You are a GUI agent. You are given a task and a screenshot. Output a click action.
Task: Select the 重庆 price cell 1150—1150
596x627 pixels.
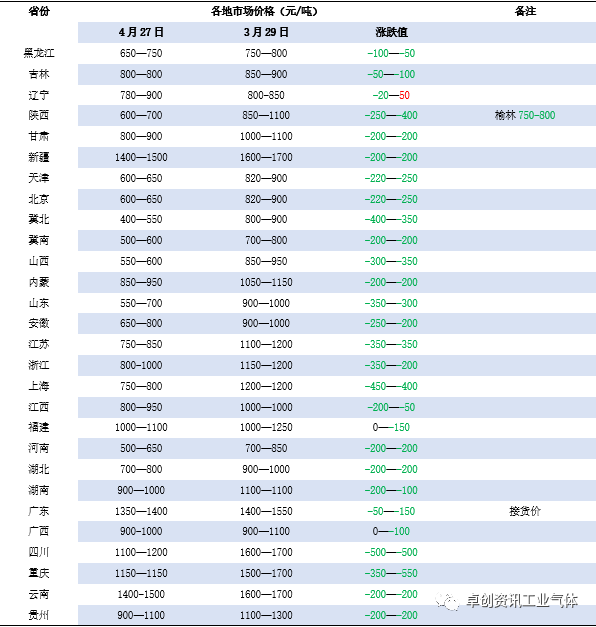141,573
